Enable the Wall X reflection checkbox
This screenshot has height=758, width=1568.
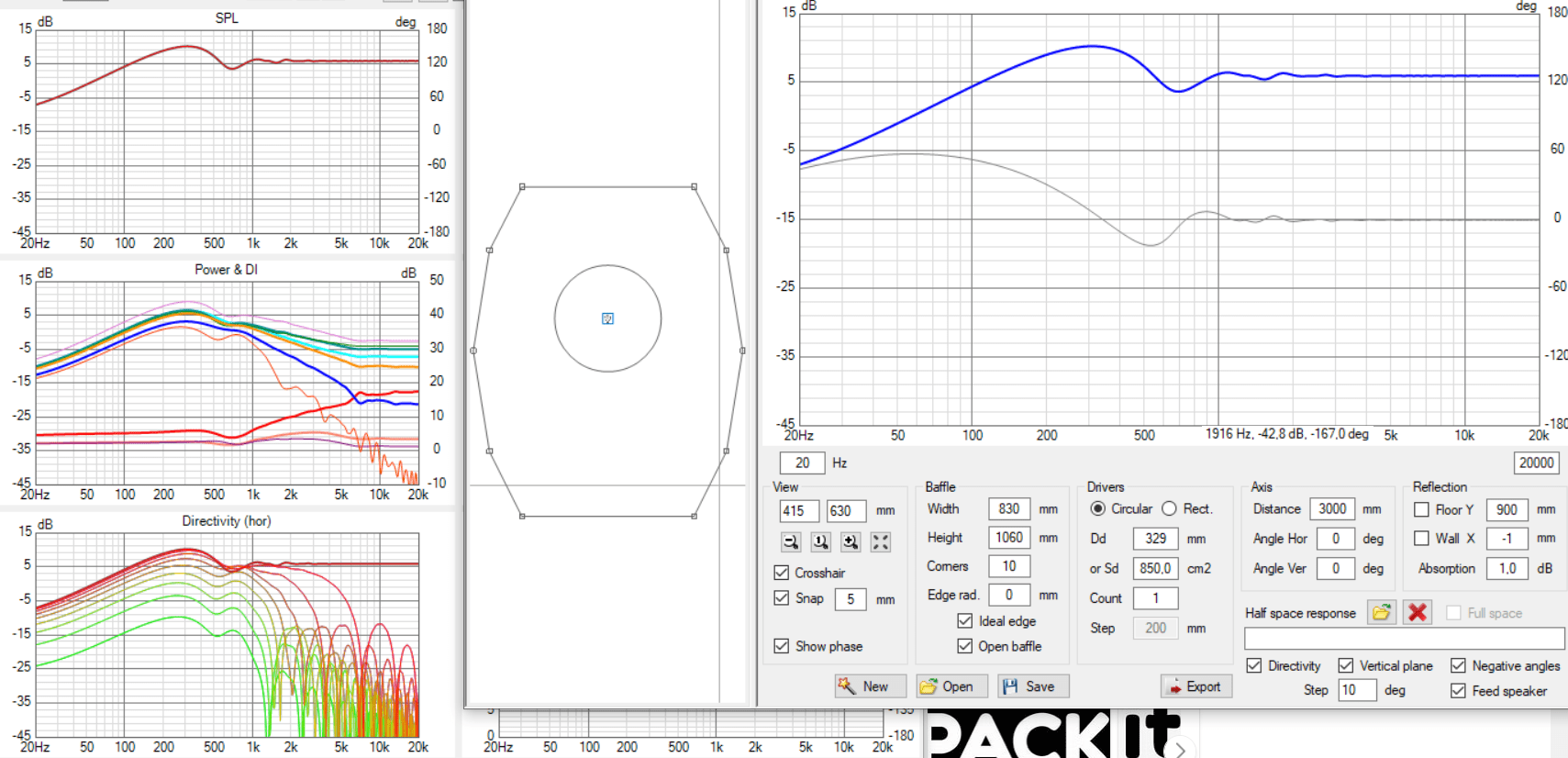tap(1422, 539)
